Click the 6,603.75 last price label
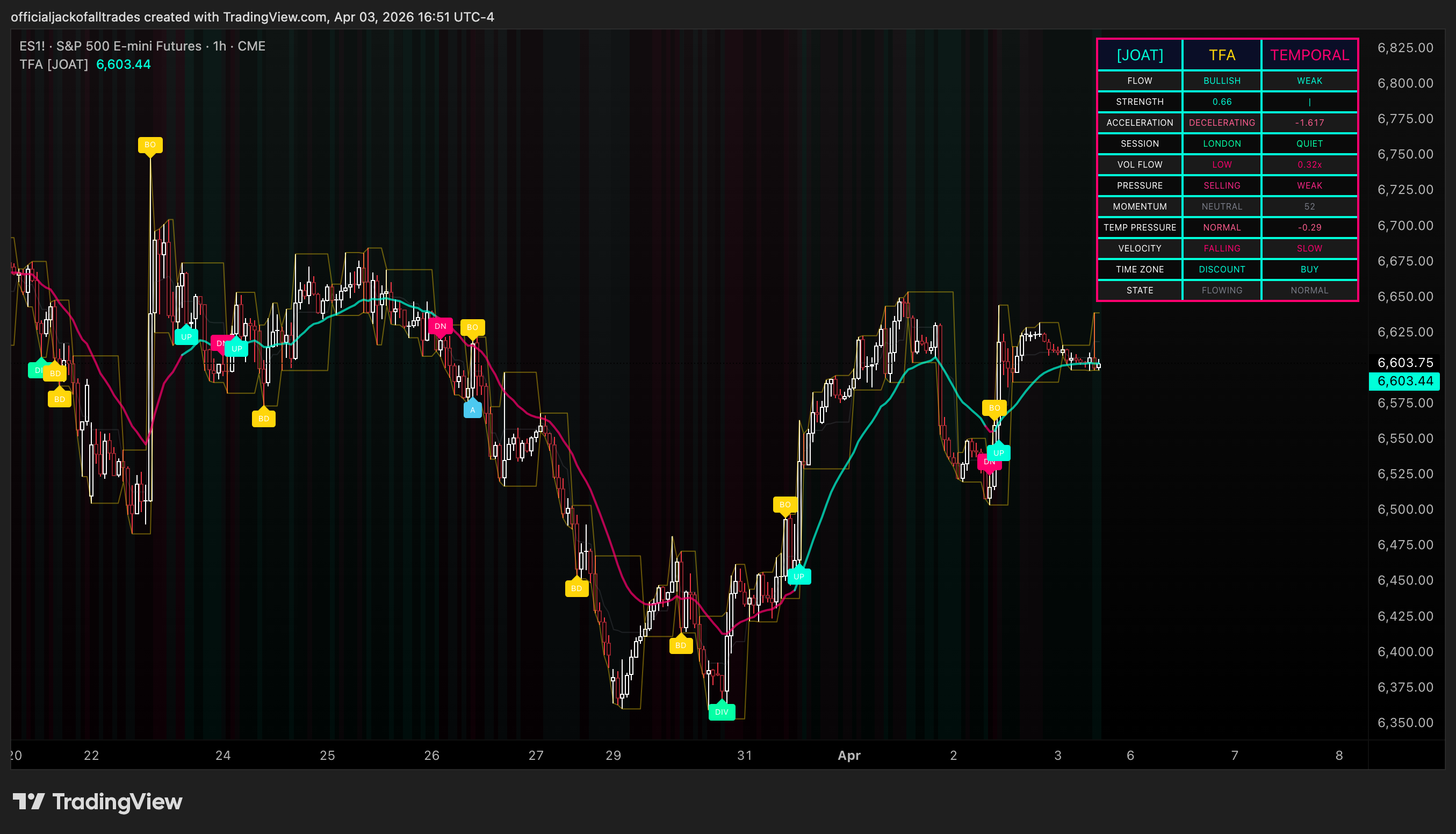1456x834 pixels. click(1404, 363)
